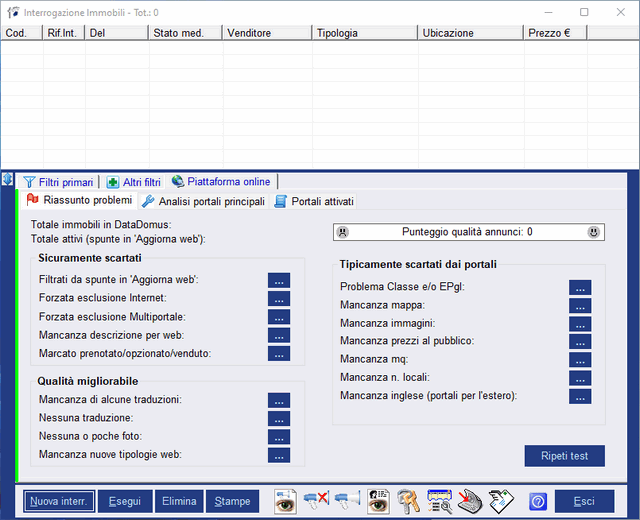Image resolution: width=640 pixels, height=520 pixels.
Task: Sort by the Cod. column header
Action: (22, 33)
